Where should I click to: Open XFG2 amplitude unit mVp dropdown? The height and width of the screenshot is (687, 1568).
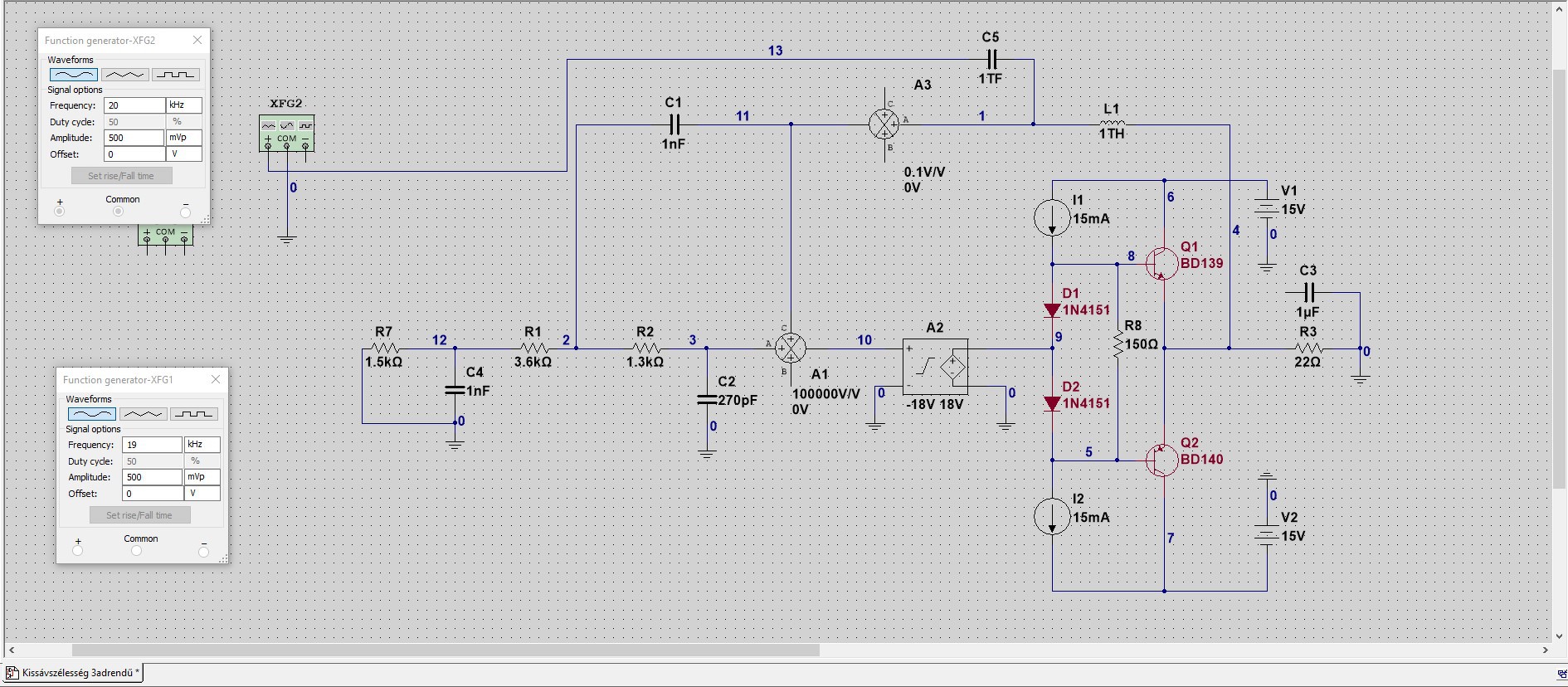[184, 138]
